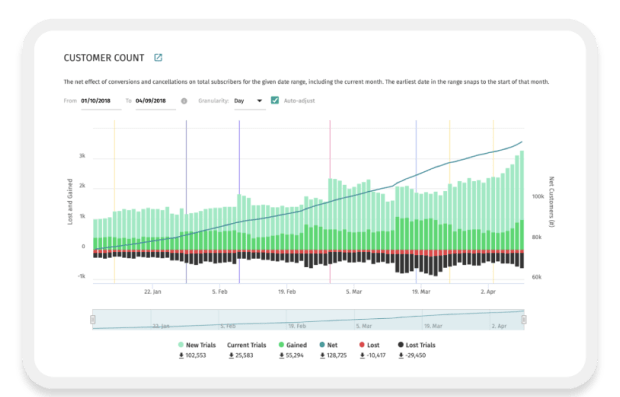Click the Granularity dropdown arrow
Image resolution: width=620 pixels, height=397 pixels.
point(259,101)
